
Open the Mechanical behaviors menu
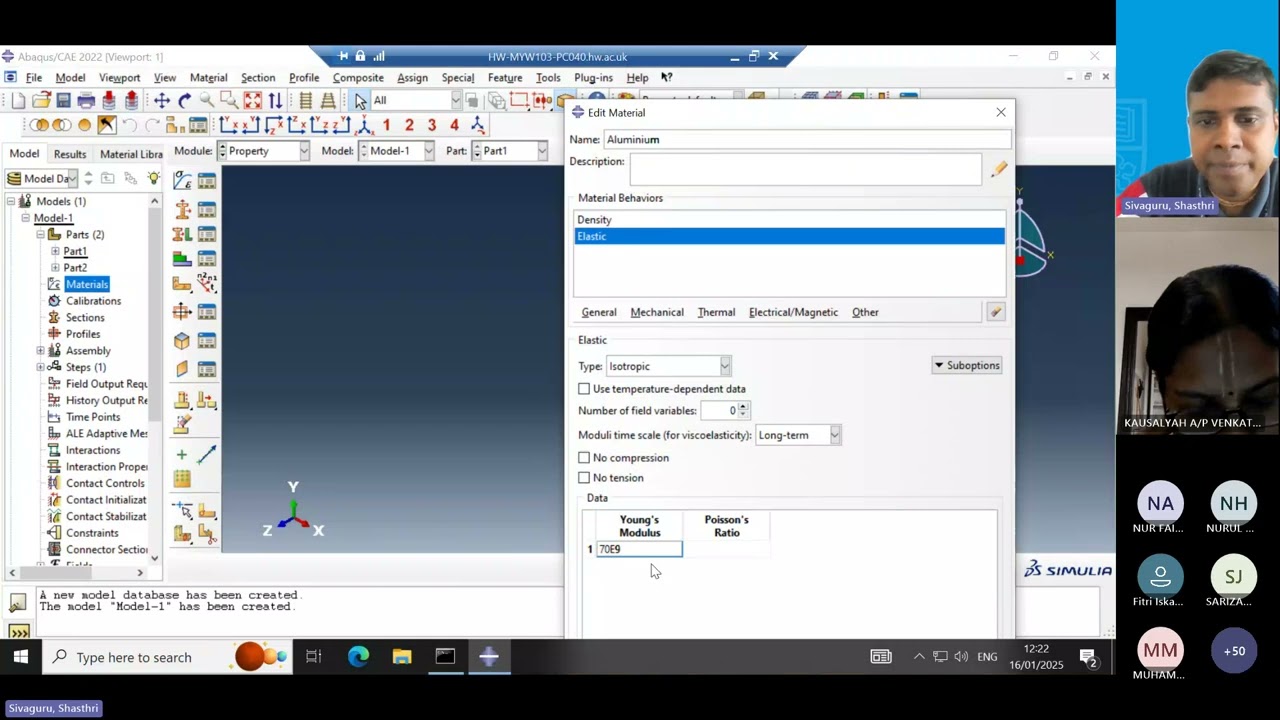pos(657,312)
